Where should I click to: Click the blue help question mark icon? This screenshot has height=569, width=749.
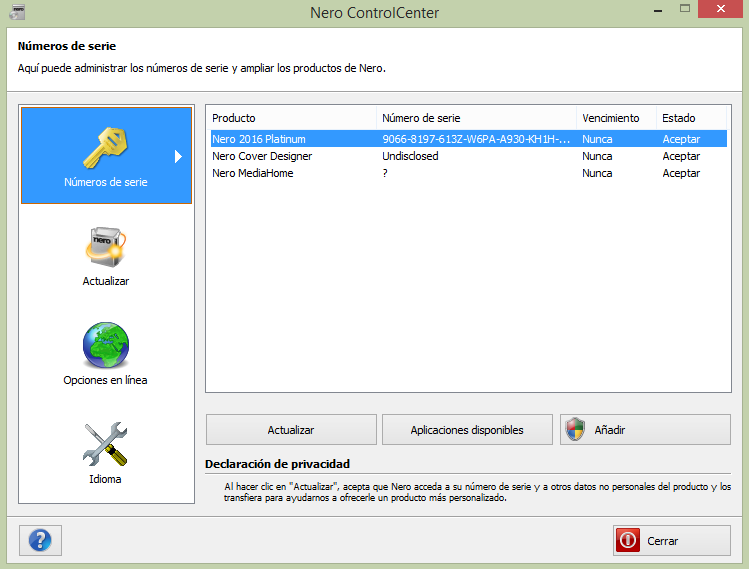click(x=40, y=540)
